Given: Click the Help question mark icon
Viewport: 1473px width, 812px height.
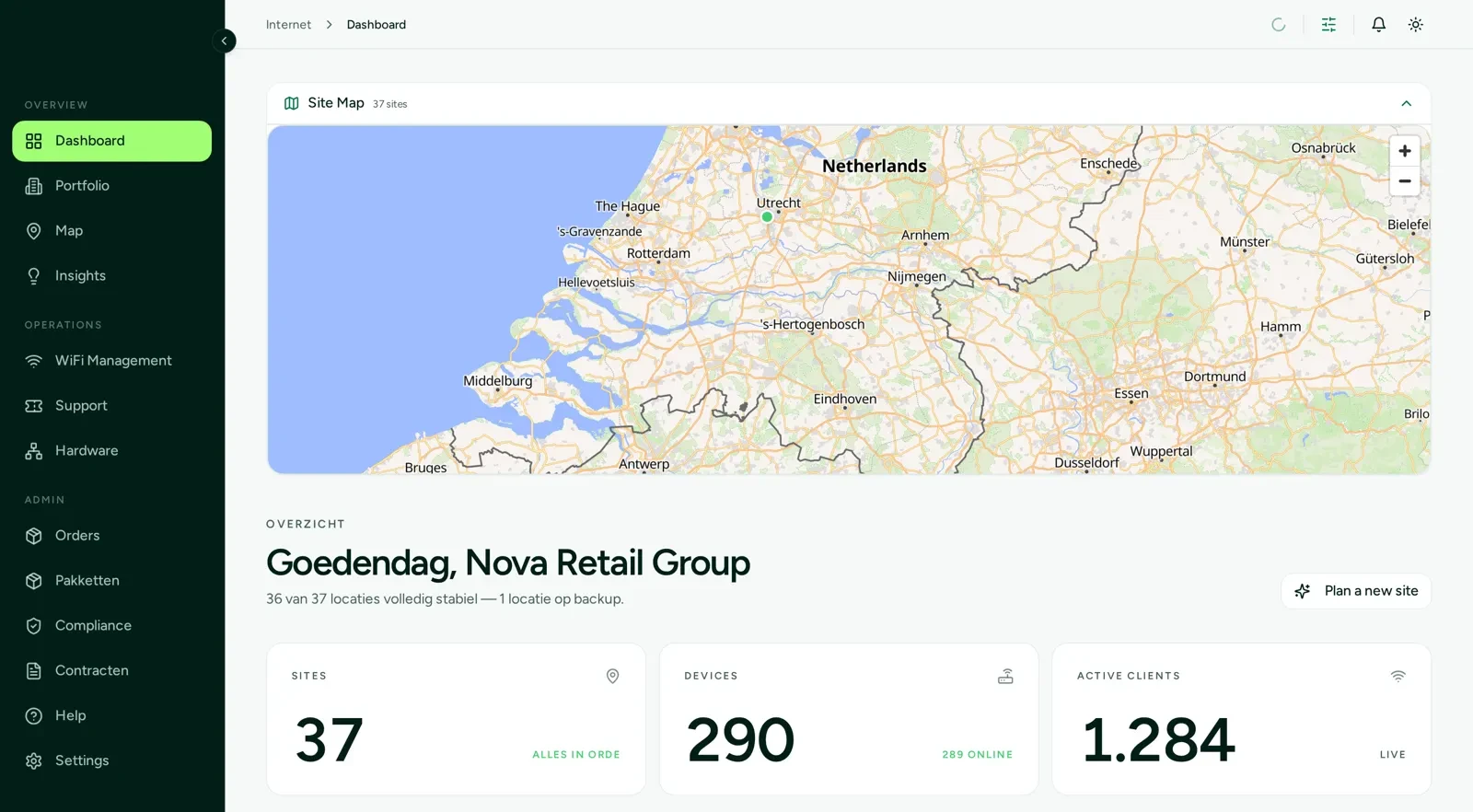Looking at the screenshot, I should (x=34, y=716).
